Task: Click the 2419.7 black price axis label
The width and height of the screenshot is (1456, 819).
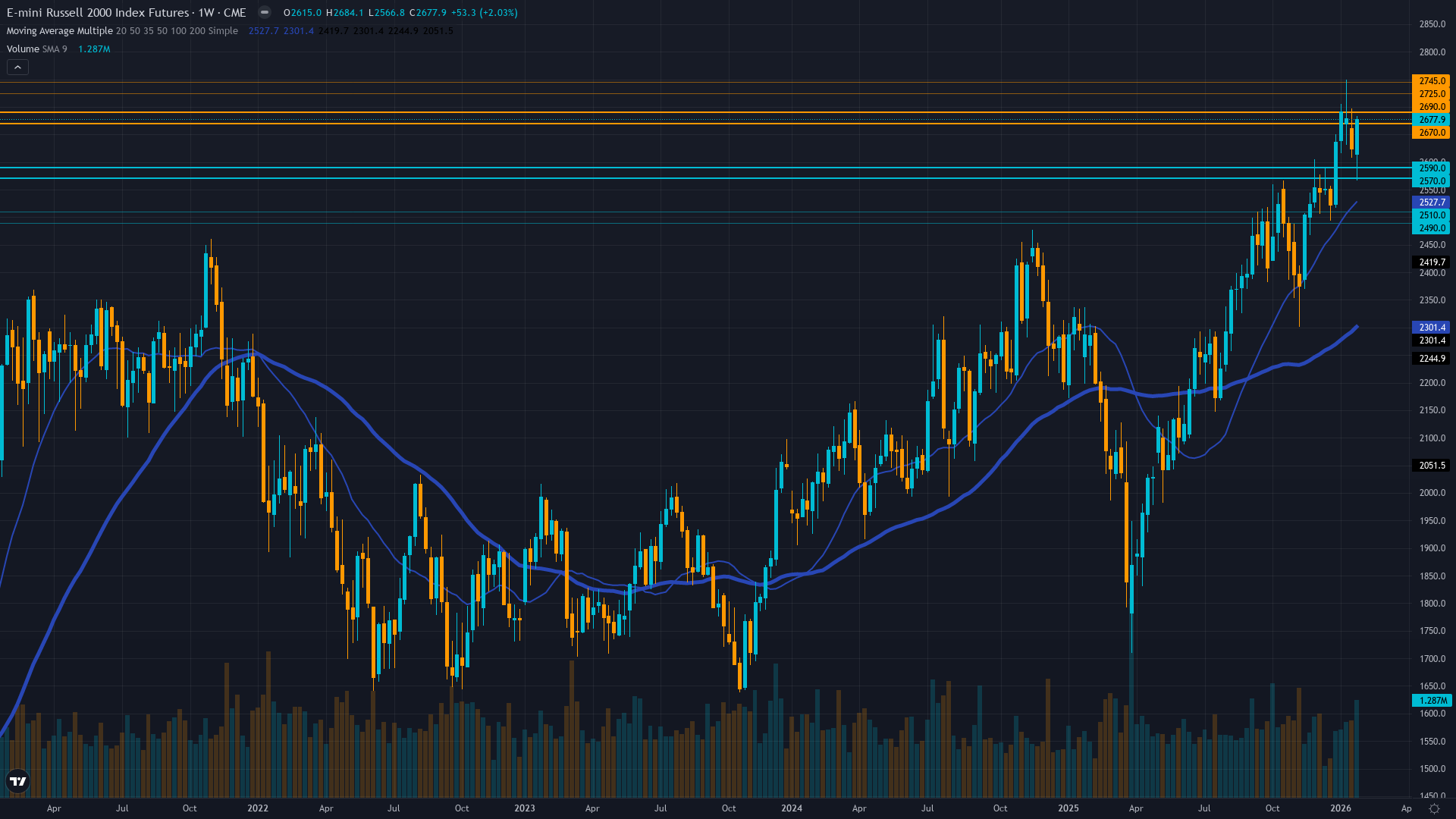Action: click(1431, 262)
